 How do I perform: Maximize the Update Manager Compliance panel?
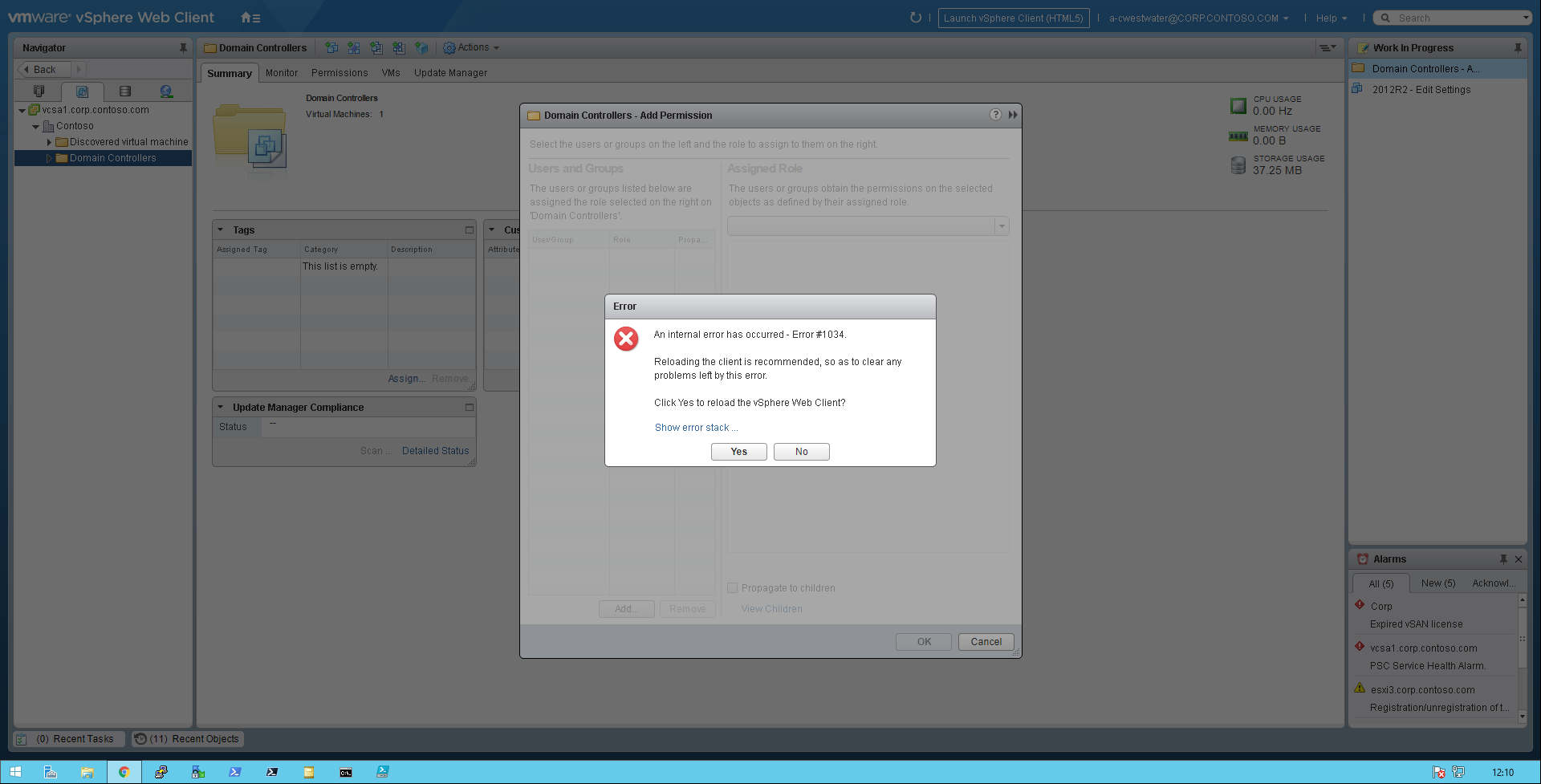[x=470, y=408]
